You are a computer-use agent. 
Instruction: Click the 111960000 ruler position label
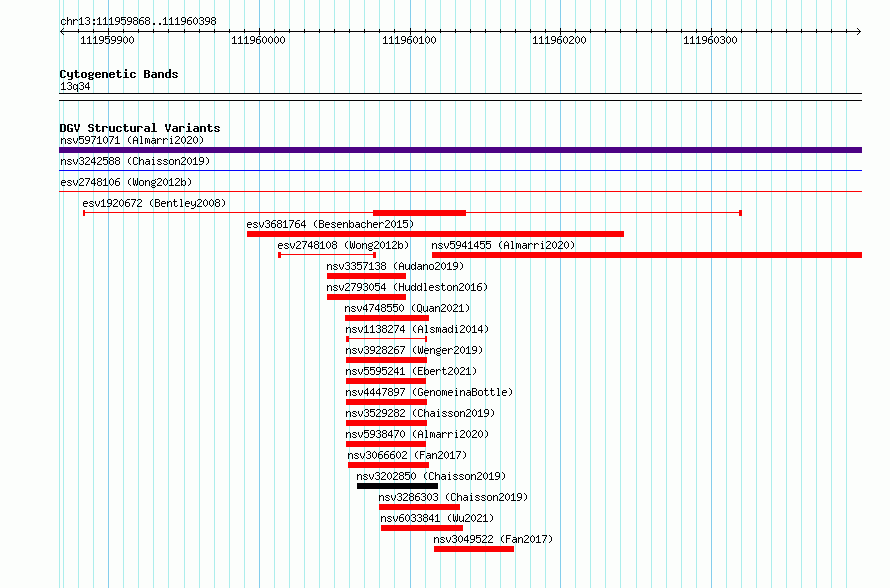pos(258,40)
